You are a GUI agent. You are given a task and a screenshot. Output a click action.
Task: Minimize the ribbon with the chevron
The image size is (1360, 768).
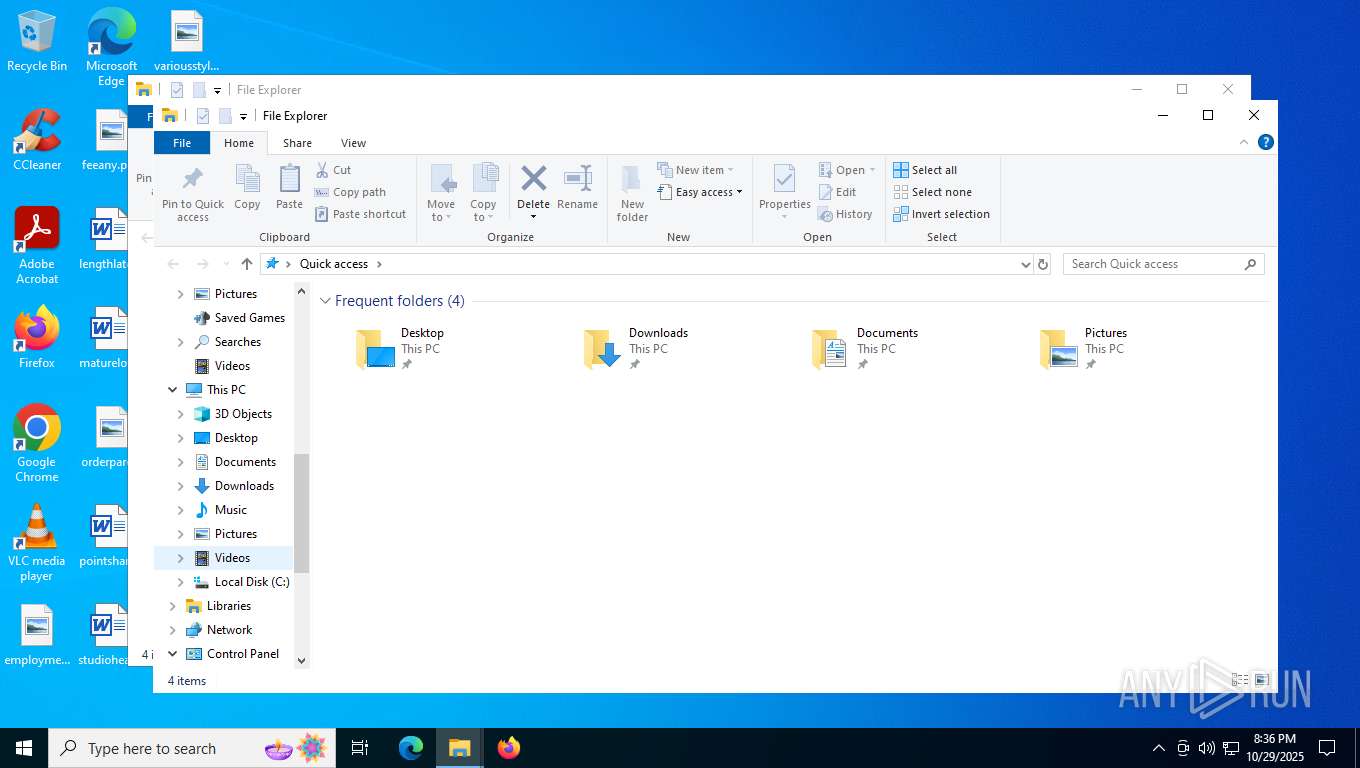pyautogui.click(x=1244, y=142)
